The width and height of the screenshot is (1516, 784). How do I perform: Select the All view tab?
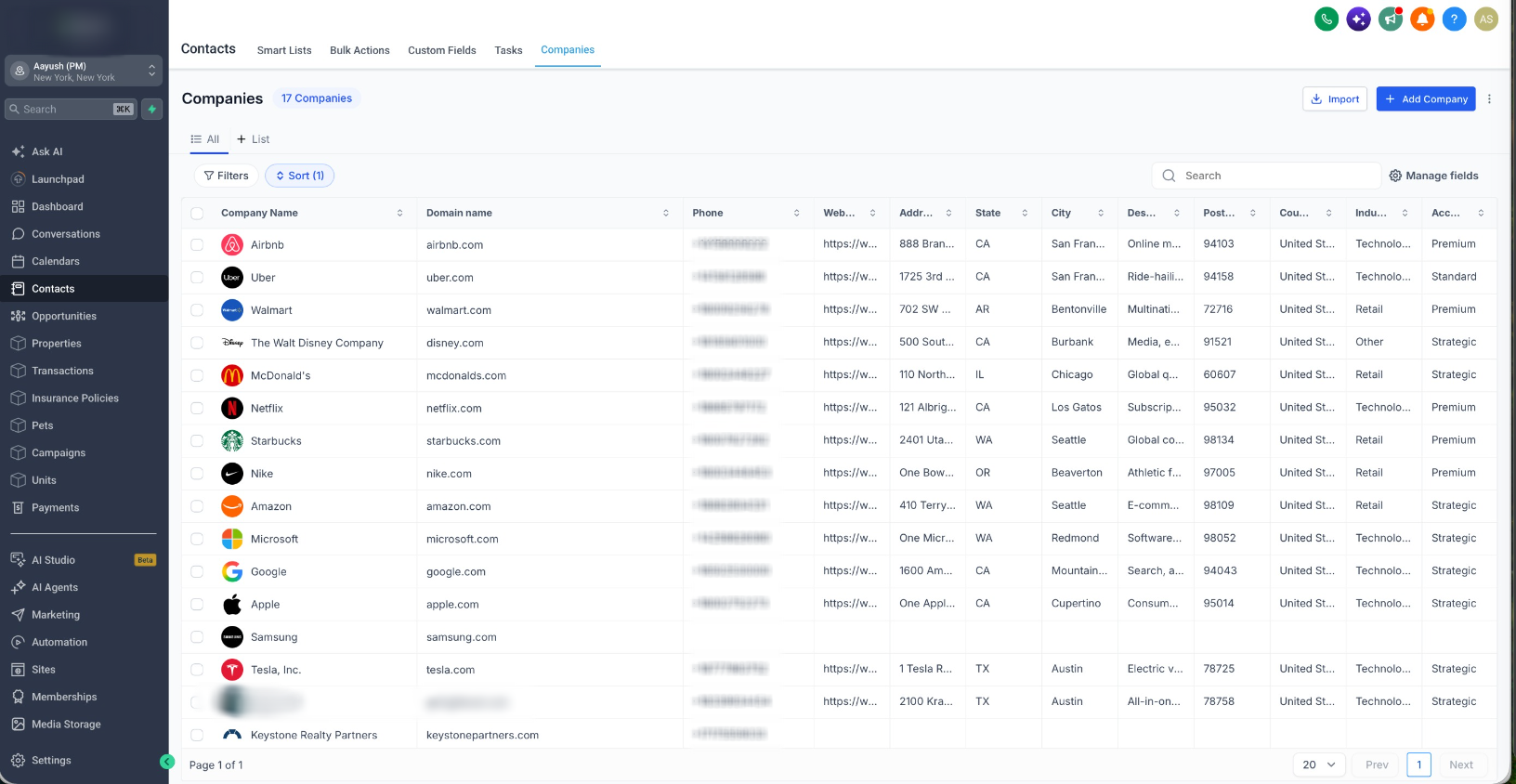tap(205, 139)
